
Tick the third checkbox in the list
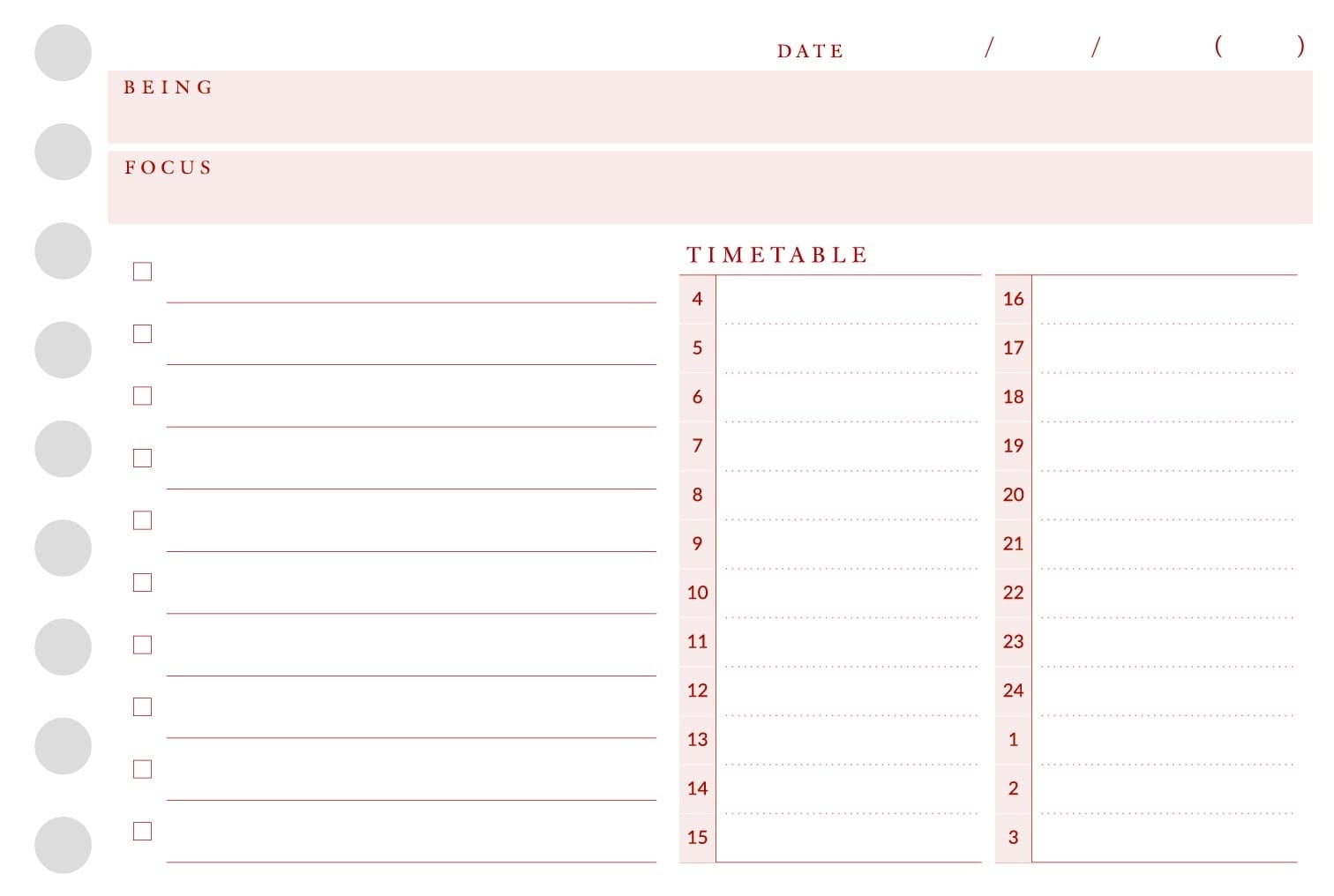142,396
